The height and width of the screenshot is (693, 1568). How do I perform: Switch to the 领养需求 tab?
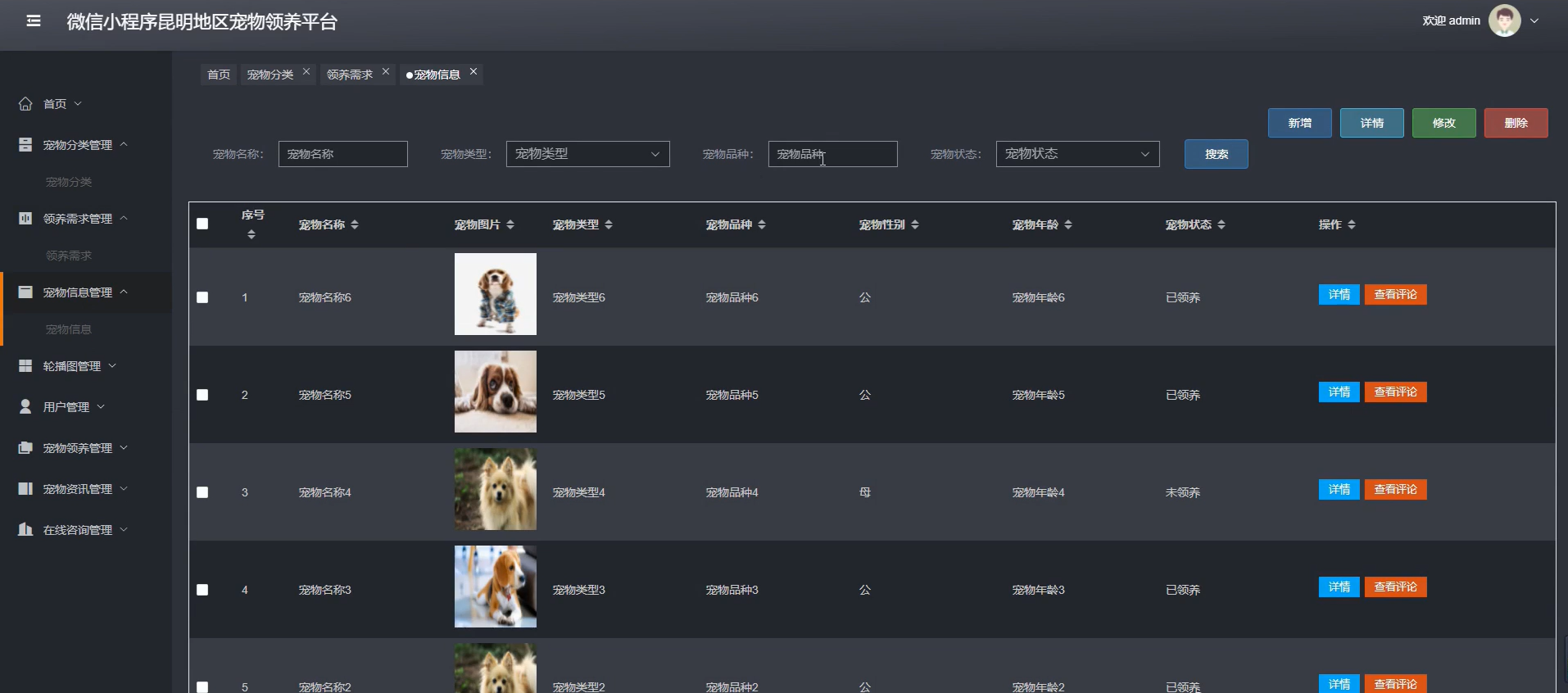pyautogui.click(x=350, y=75)
